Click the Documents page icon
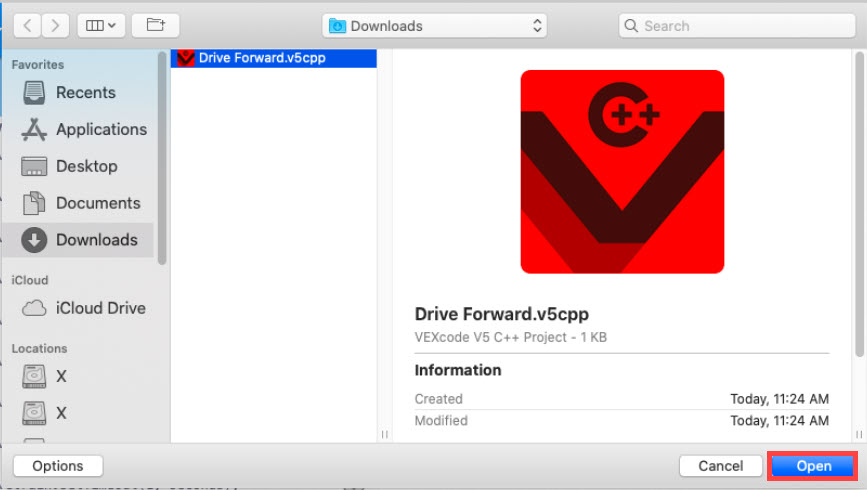The width and height of the screenshot is (867, 490). (x=34, y=203)
